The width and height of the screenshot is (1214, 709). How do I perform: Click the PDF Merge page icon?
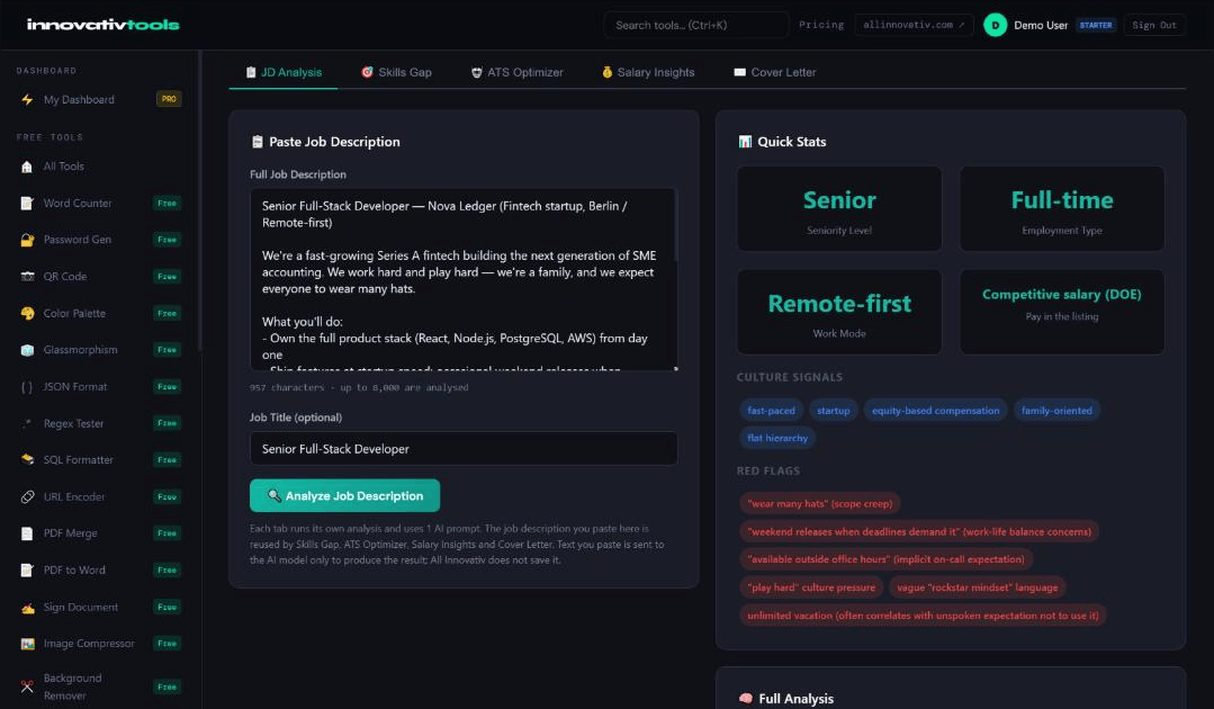pyautogui.click(x=27, y=534)
